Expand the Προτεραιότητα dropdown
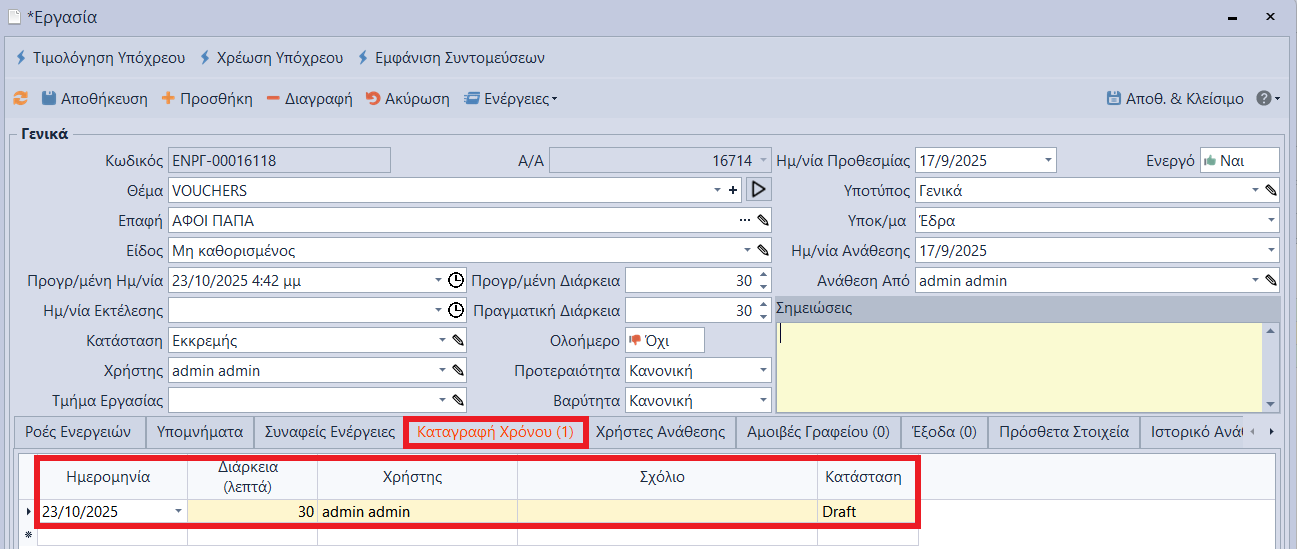Image resolution: width=1297 pixels, height=549 pixels. click(x=763, y=371)
